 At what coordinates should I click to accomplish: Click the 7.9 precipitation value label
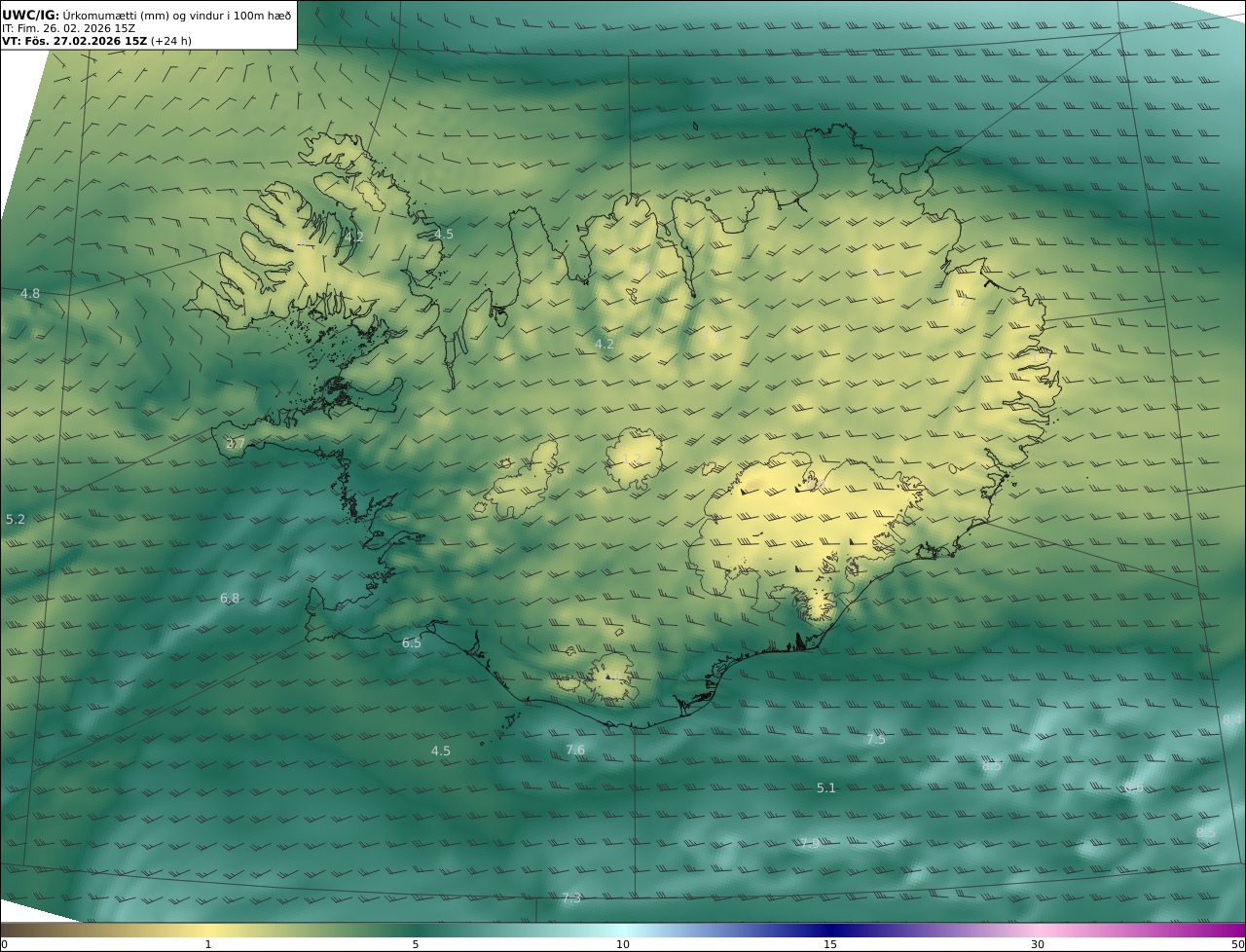809,843
